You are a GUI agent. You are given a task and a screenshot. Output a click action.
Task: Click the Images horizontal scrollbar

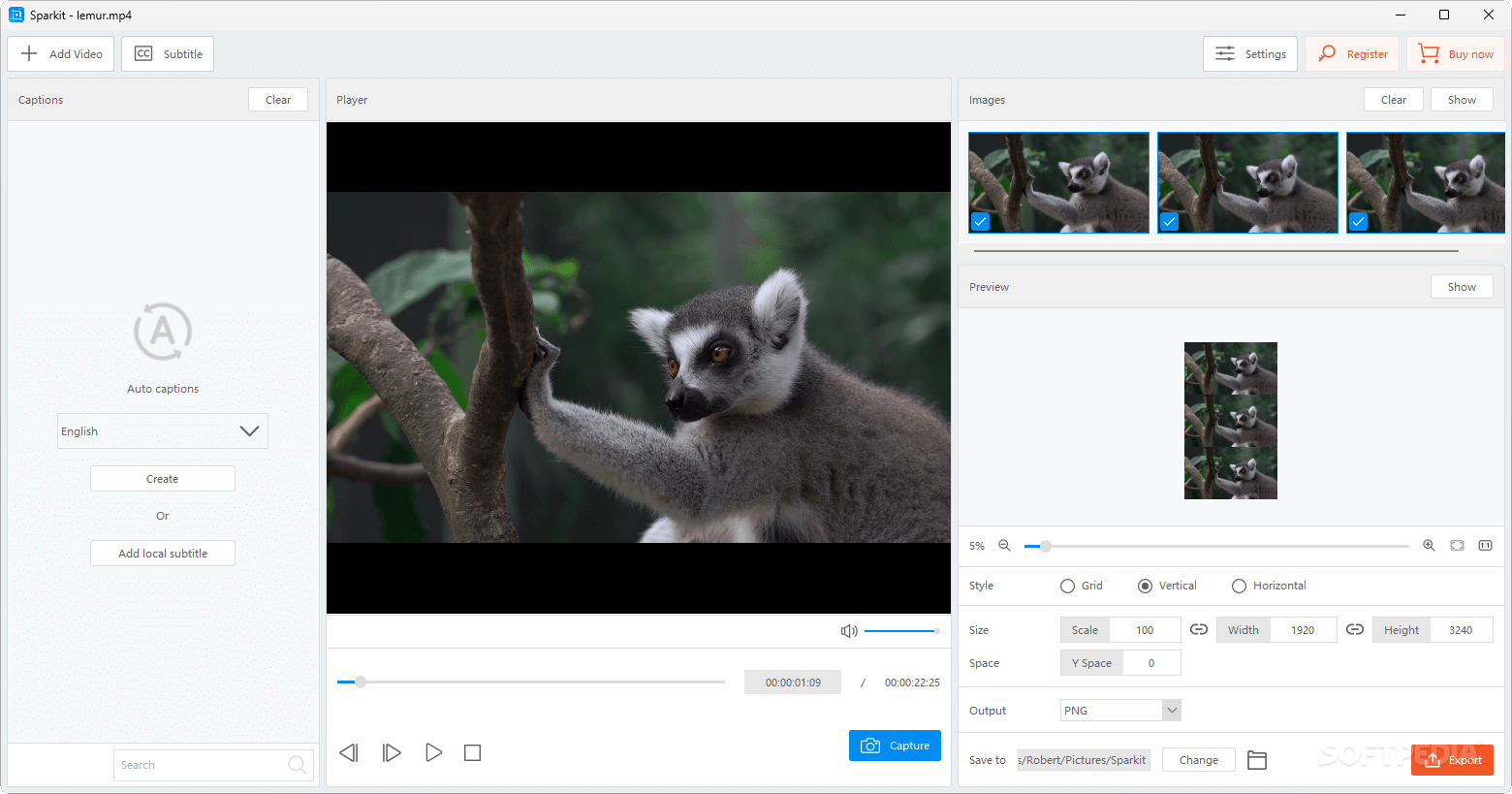coord(1215,251)
